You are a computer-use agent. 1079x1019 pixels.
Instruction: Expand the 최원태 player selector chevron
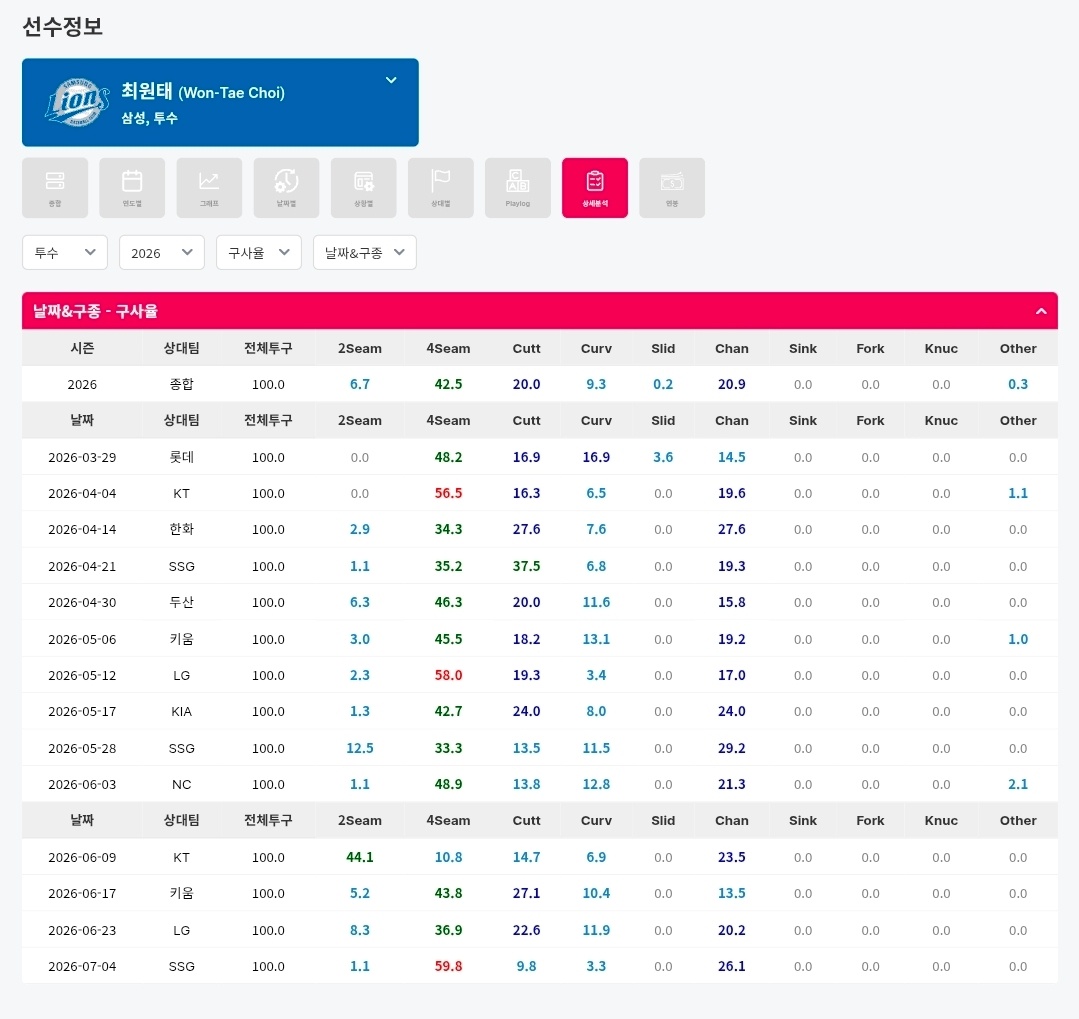click(391, 80)
